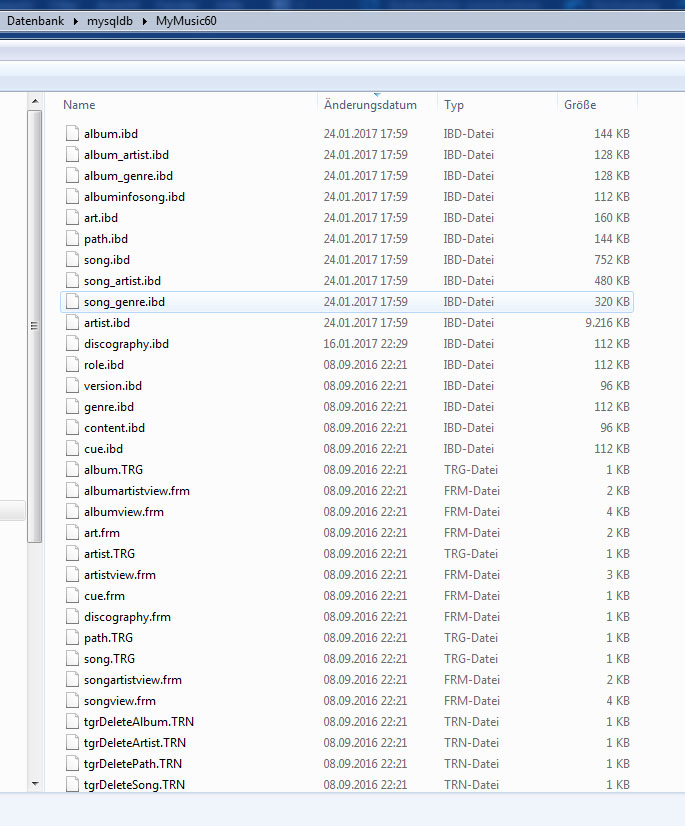Click the file icon of song.ibd
The height and width of the screenshot is (826, 685).
(72, 260)
